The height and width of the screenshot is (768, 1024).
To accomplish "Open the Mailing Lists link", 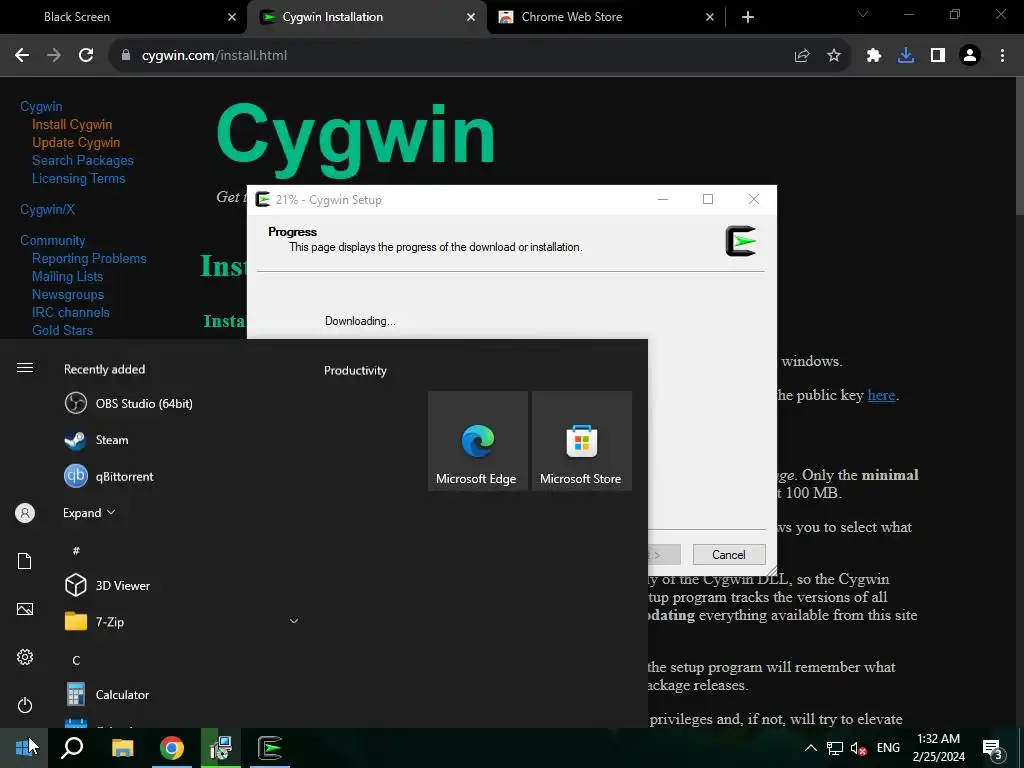I will [67, 276].
